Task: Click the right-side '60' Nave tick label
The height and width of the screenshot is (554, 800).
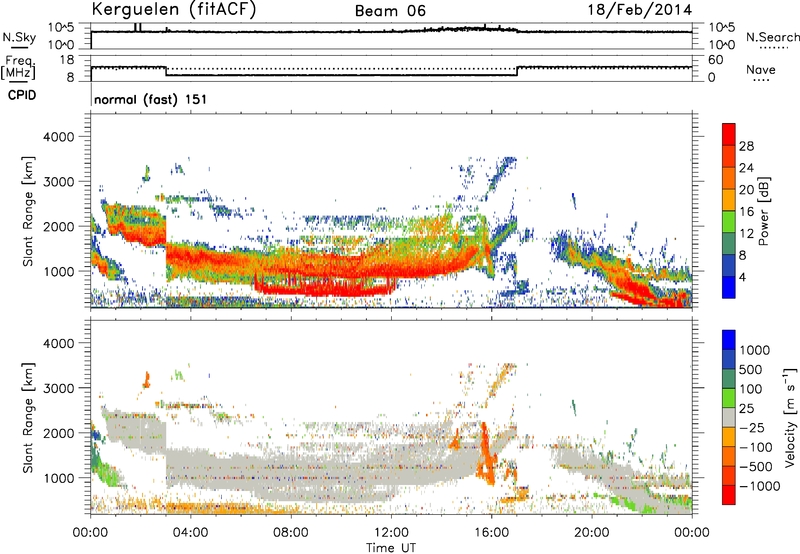Action: tap(716, 60)
